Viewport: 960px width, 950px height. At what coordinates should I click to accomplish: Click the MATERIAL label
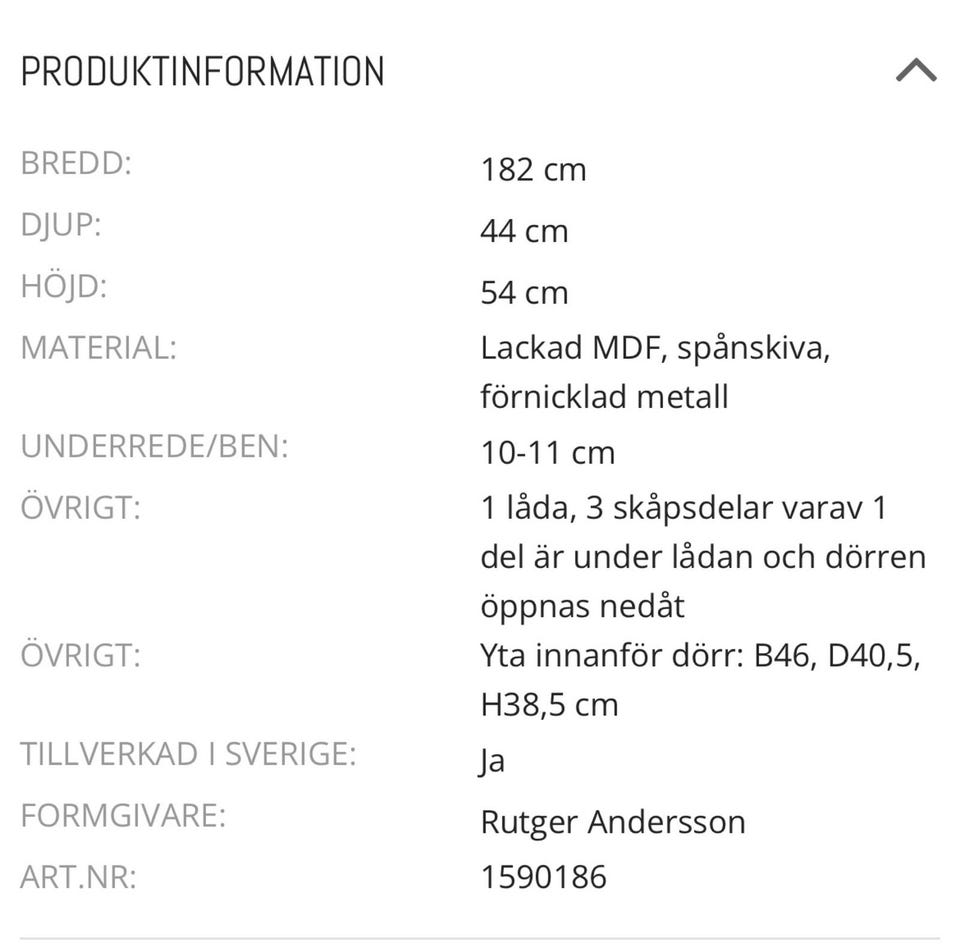point(97,347)
